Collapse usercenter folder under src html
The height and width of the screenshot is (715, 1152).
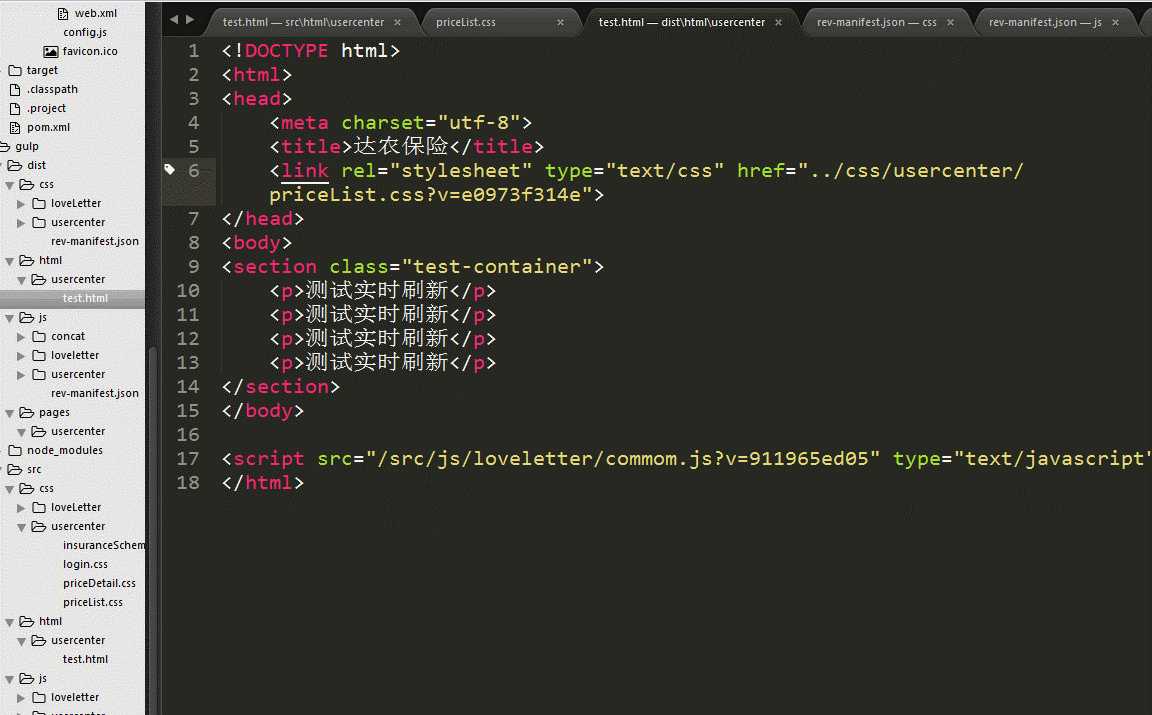click(21, 642)
